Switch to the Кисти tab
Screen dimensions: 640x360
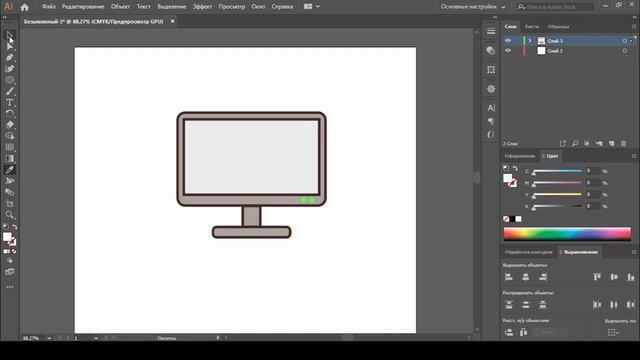(532, 27)
